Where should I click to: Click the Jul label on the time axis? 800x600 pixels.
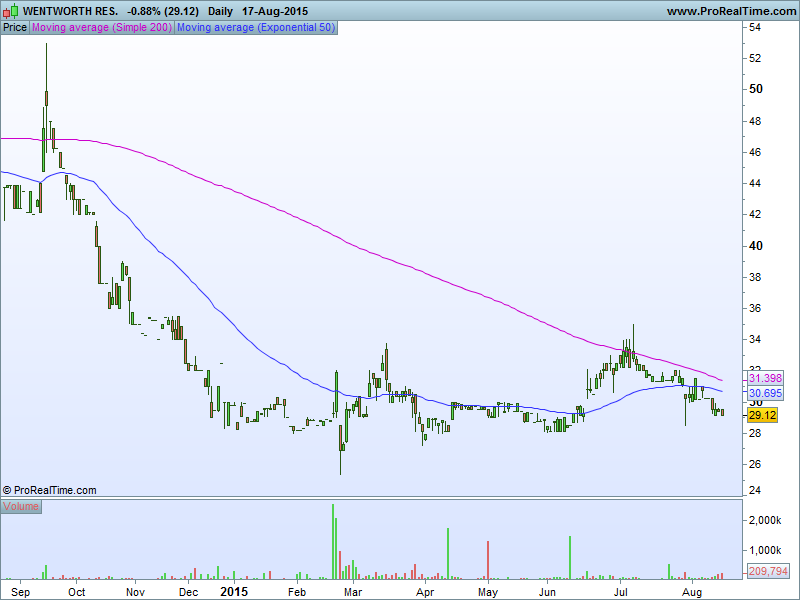point(621,591)
